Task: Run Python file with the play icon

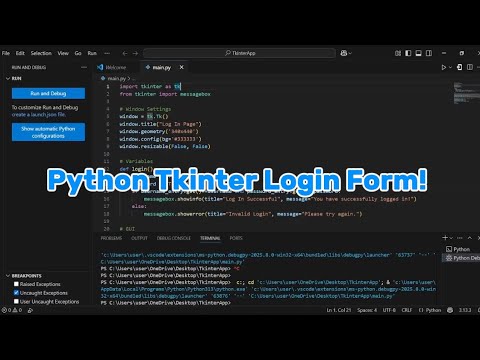Action: [x=444, y=67]
